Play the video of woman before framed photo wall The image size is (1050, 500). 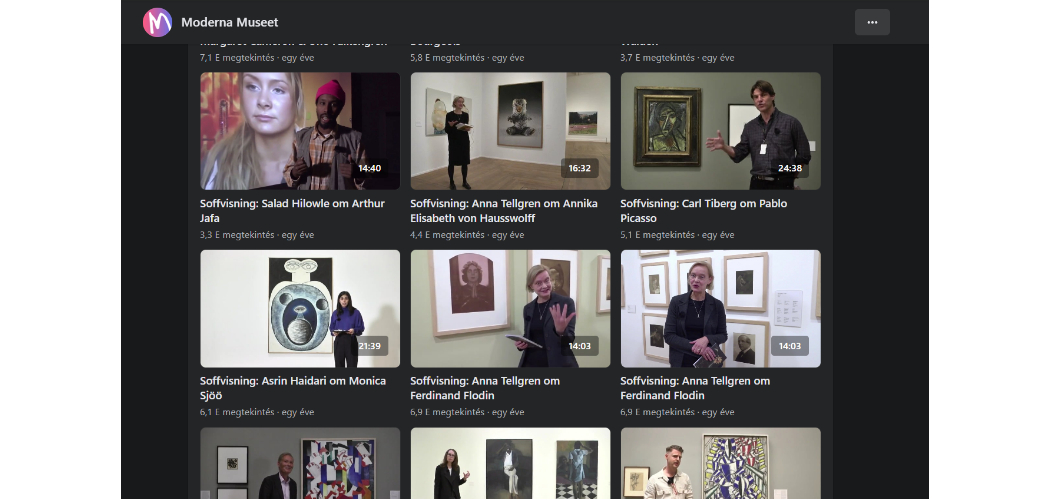coord(720,308)
